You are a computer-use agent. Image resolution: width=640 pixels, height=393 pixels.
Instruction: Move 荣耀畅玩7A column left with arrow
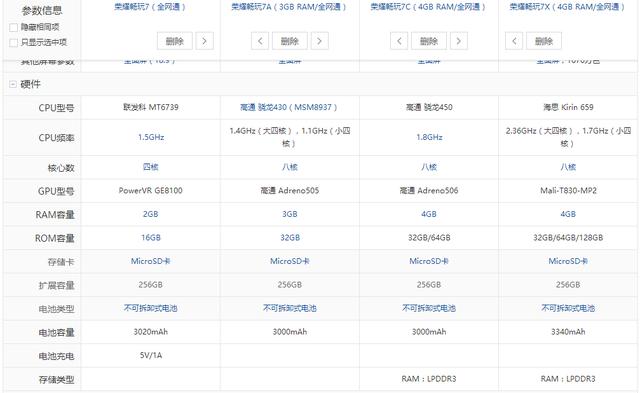pos(260,41)
